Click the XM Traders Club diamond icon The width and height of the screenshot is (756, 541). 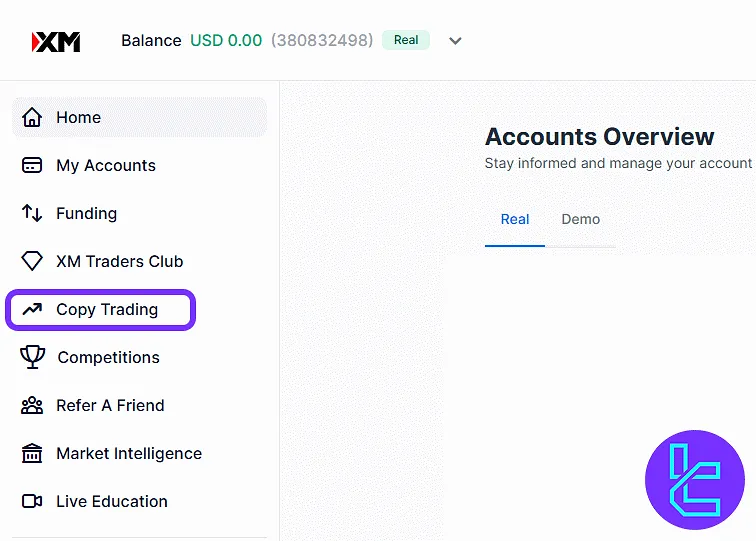pyautogui.click(x=32, y=261)
